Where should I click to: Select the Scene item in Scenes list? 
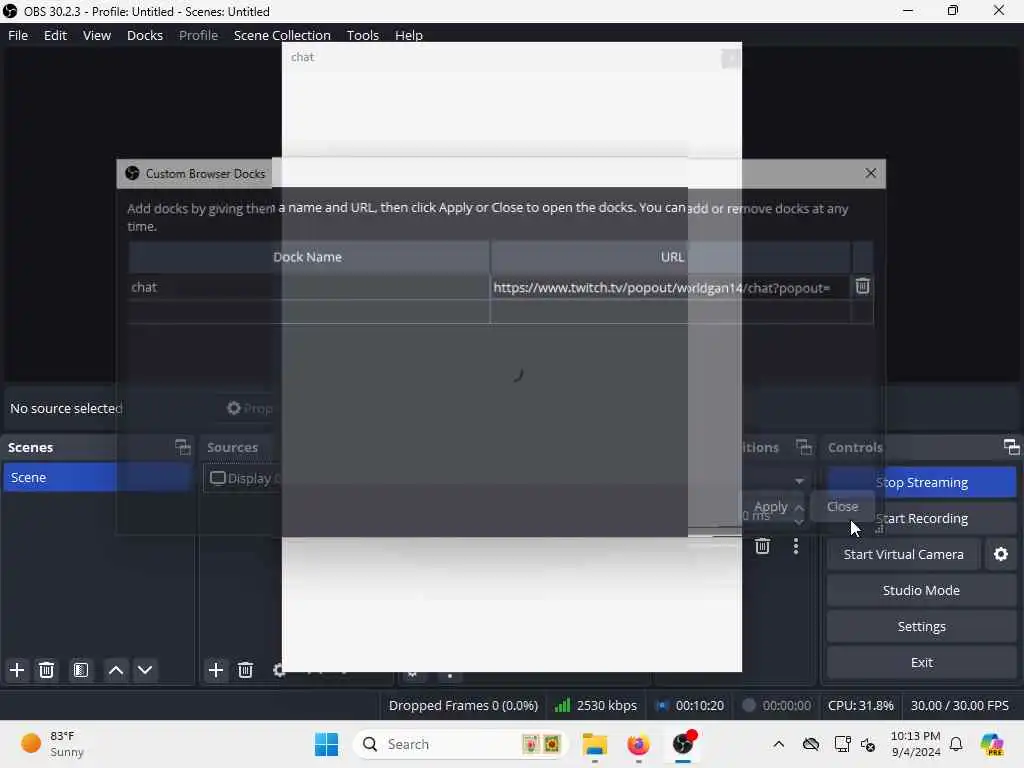pyautogui.click(x=97, y=477)
